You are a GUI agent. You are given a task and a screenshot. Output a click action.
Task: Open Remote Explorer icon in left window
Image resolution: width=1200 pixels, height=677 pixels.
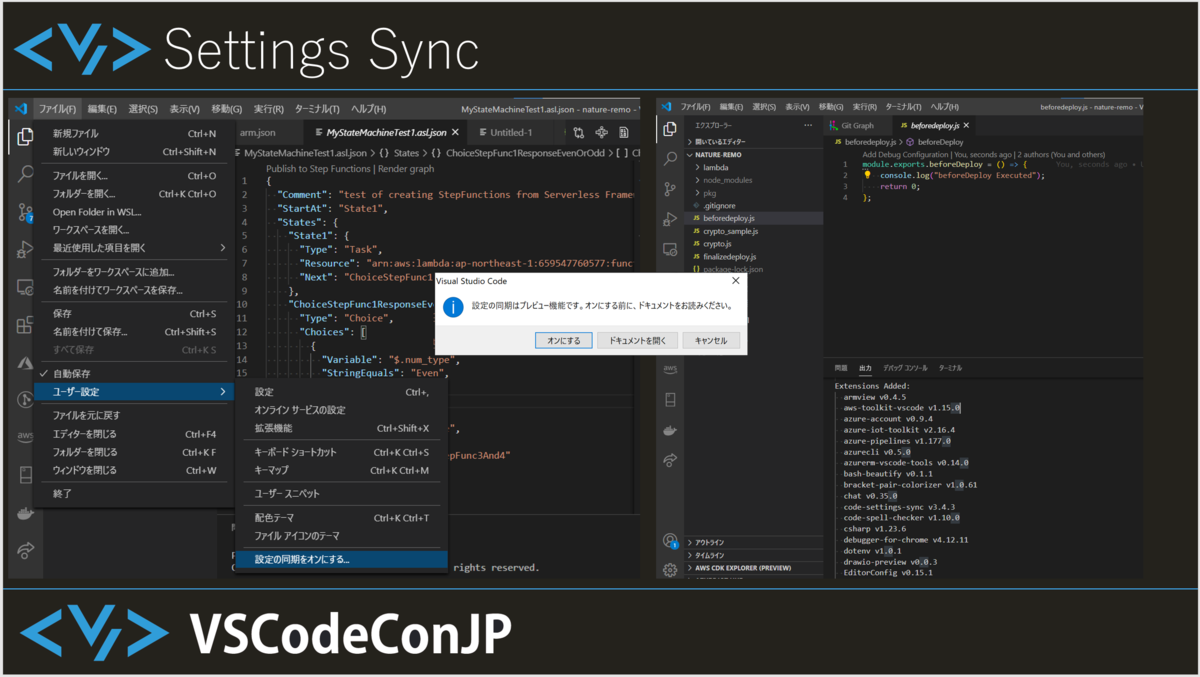coord(26,288)
